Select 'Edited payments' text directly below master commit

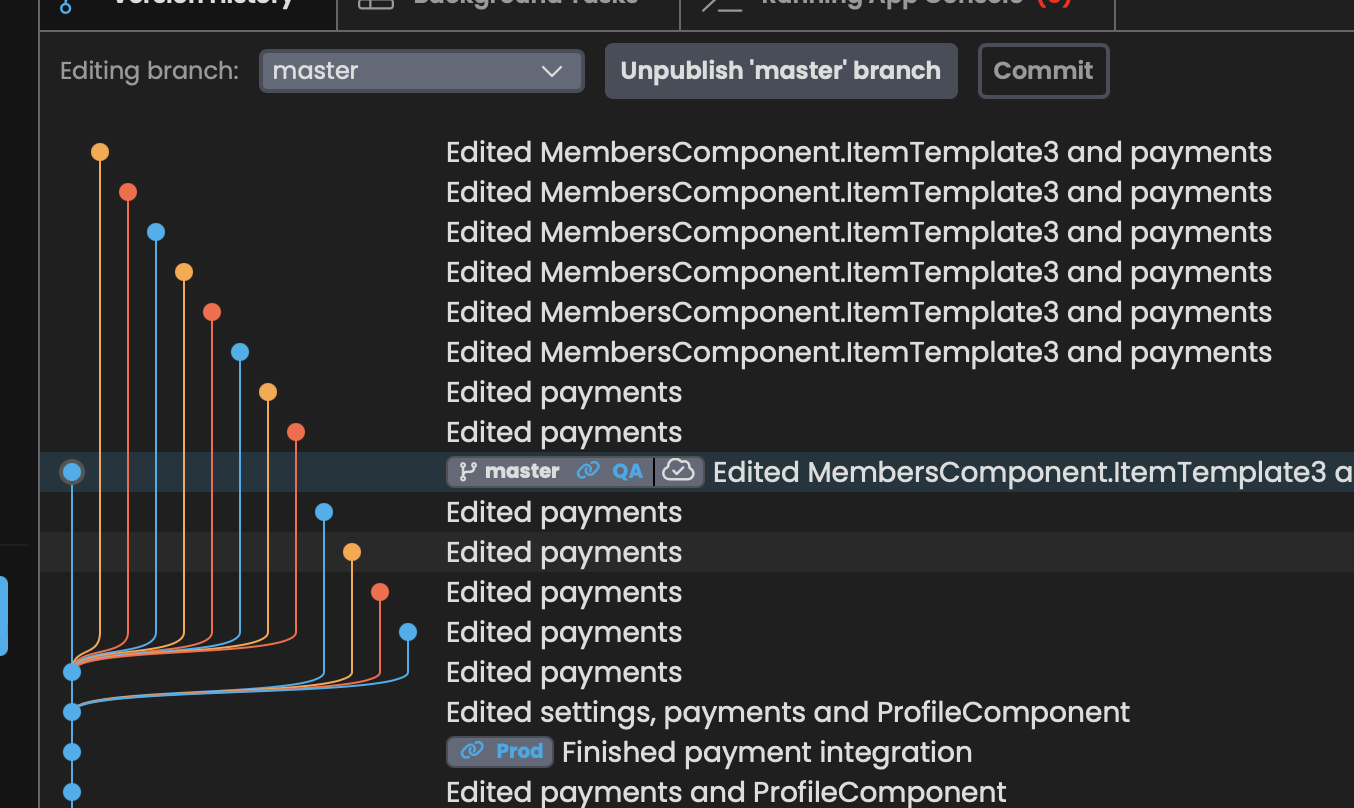point(564,512)
